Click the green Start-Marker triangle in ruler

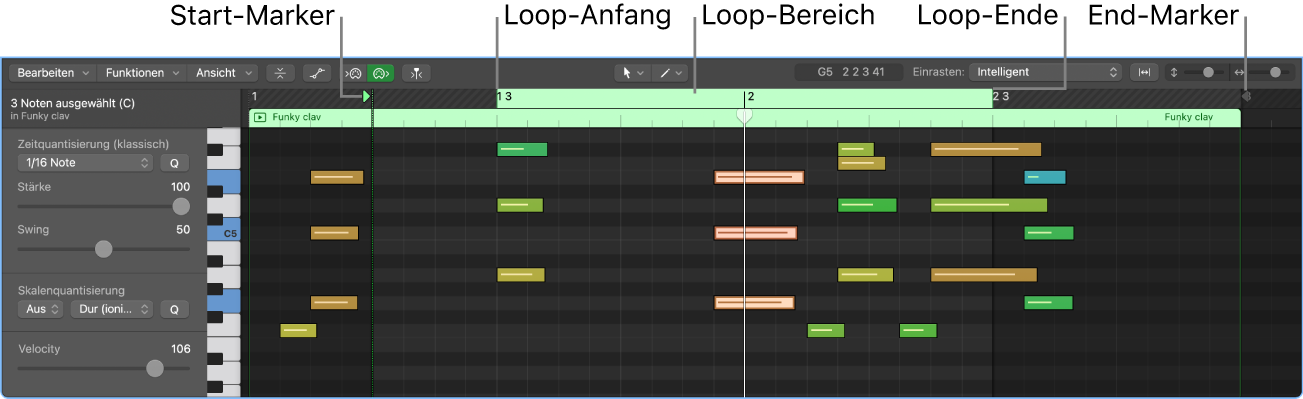(367, 97)
